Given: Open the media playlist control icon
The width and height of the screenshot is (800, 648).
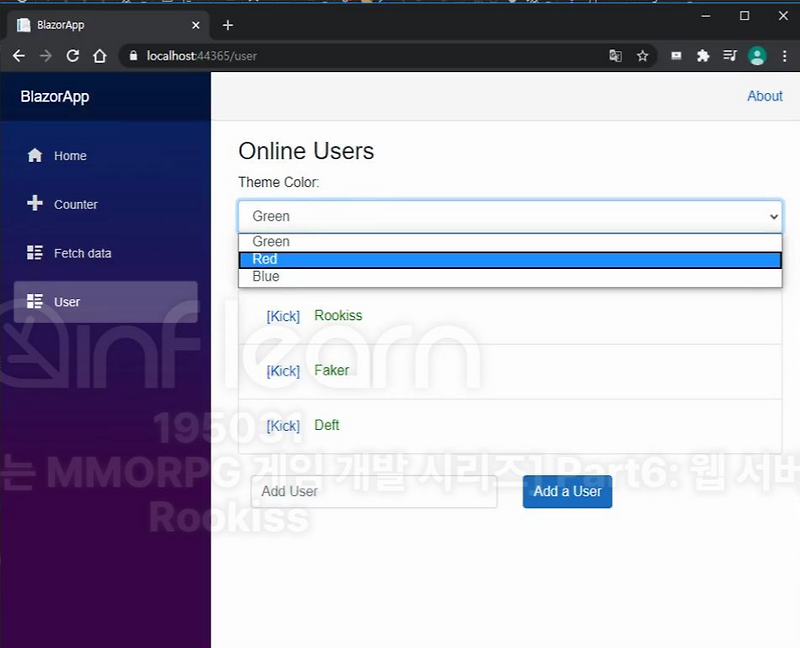Looking at the screenshot, I should pyautogui.click(x=729, y=56).
